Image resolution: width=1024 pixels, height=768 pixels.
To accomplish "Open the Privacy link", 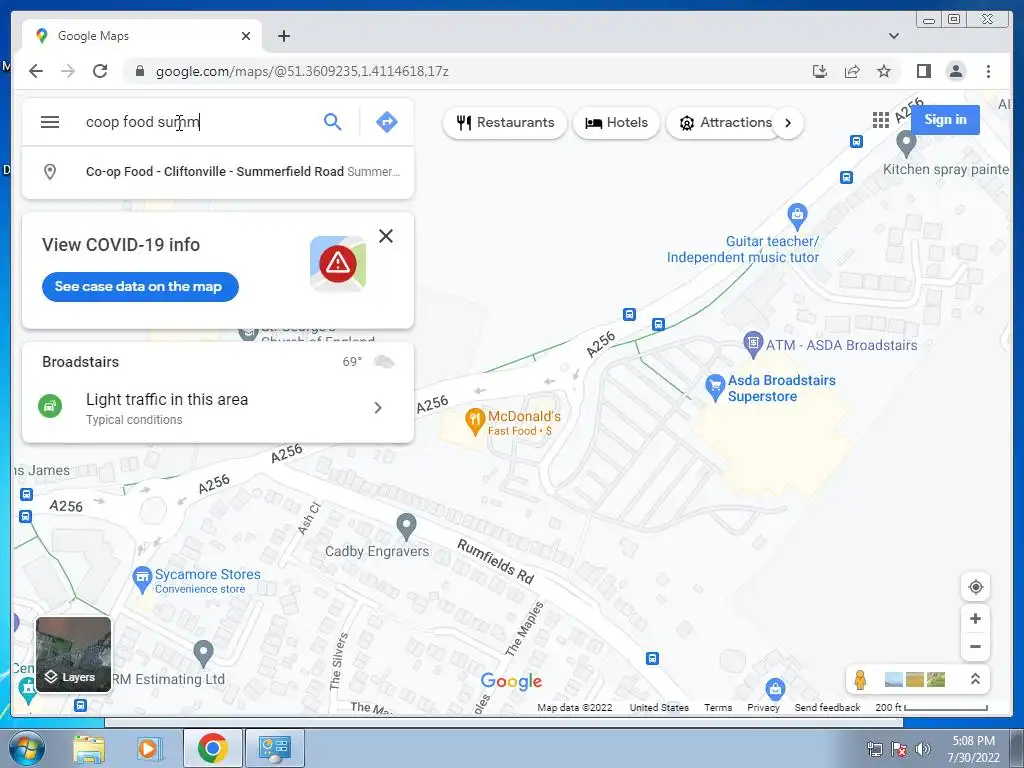I will 763,707.
